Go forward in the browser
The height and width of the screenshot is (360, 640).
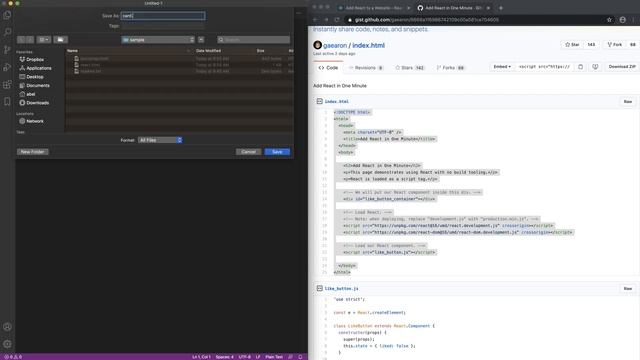pyautogui.click(x=326, y=20)
